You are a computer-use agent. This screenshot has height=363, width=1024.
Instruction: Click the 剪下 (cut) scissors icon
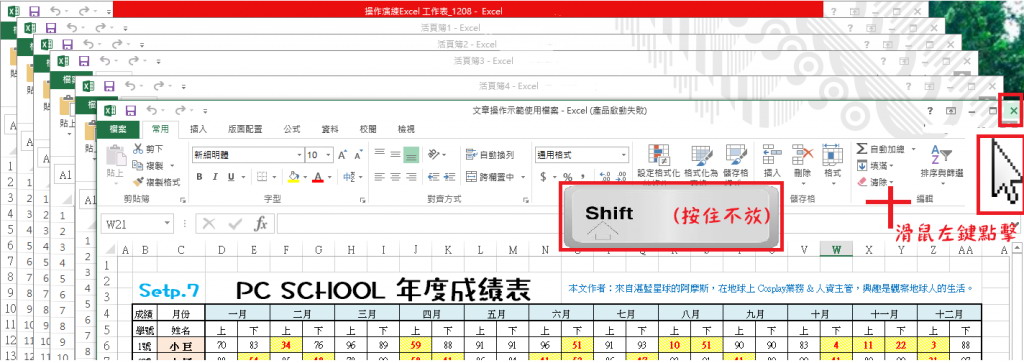click(x=138, y=149)
